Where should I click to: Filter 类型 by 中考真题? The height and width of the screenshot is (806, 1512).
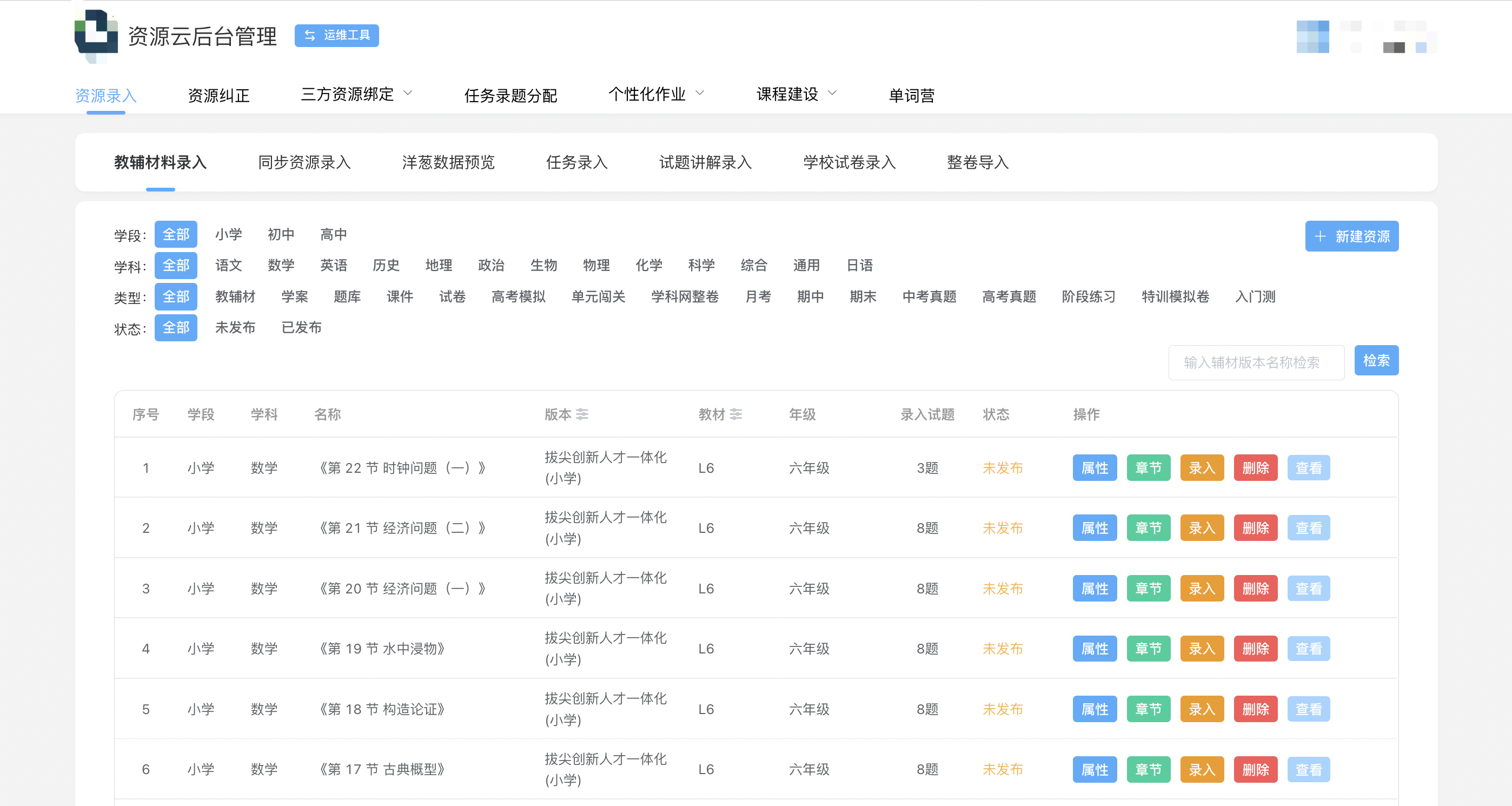[929, 296]
